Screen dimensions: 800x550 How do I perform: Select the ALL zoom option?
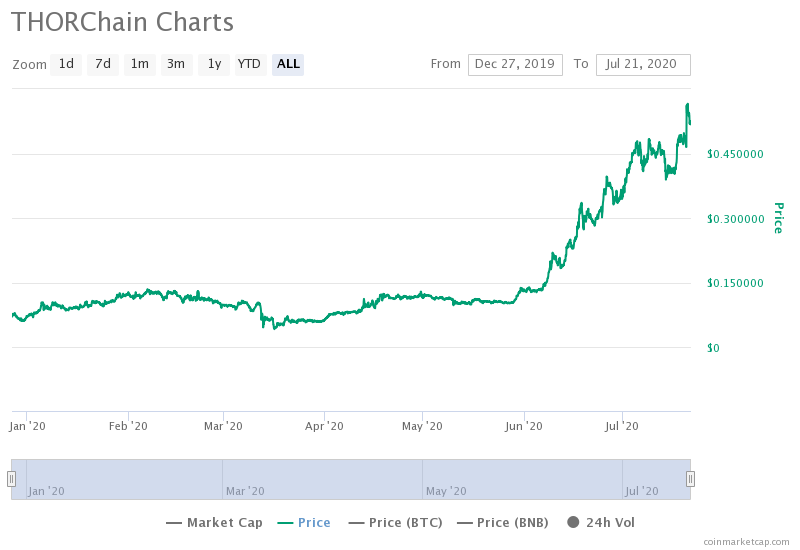288,64
